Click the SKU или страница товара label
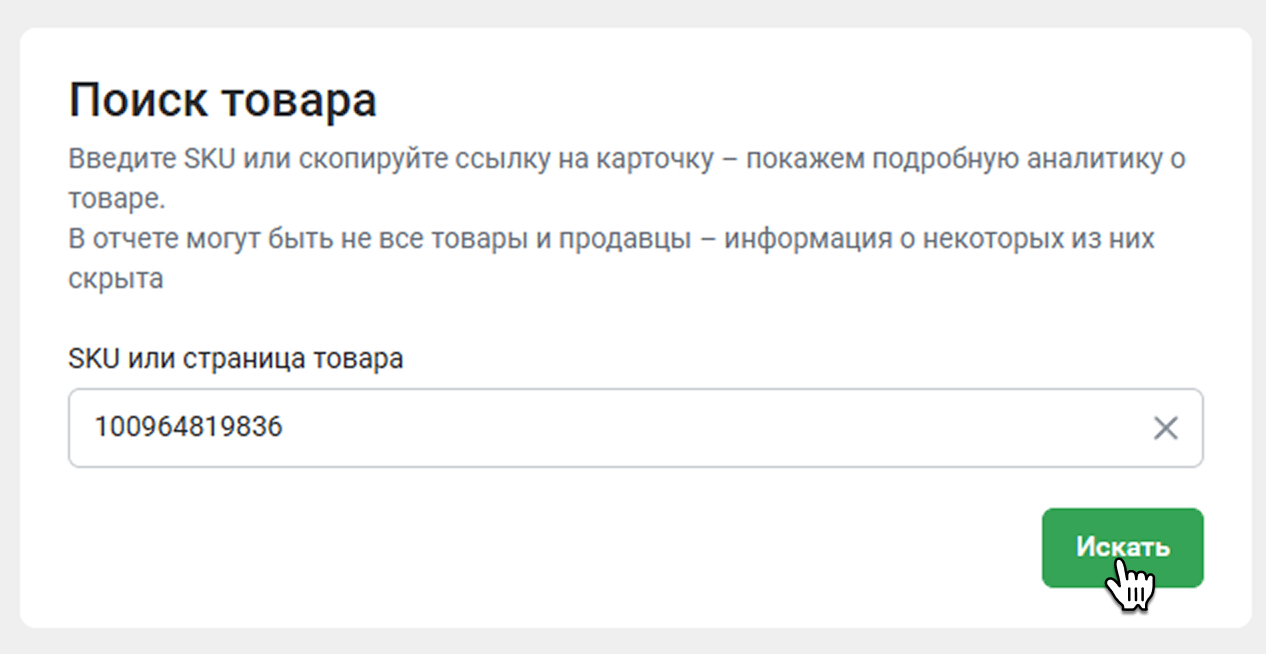Viewport: 1266px width, 654px height. click(236, 358)
